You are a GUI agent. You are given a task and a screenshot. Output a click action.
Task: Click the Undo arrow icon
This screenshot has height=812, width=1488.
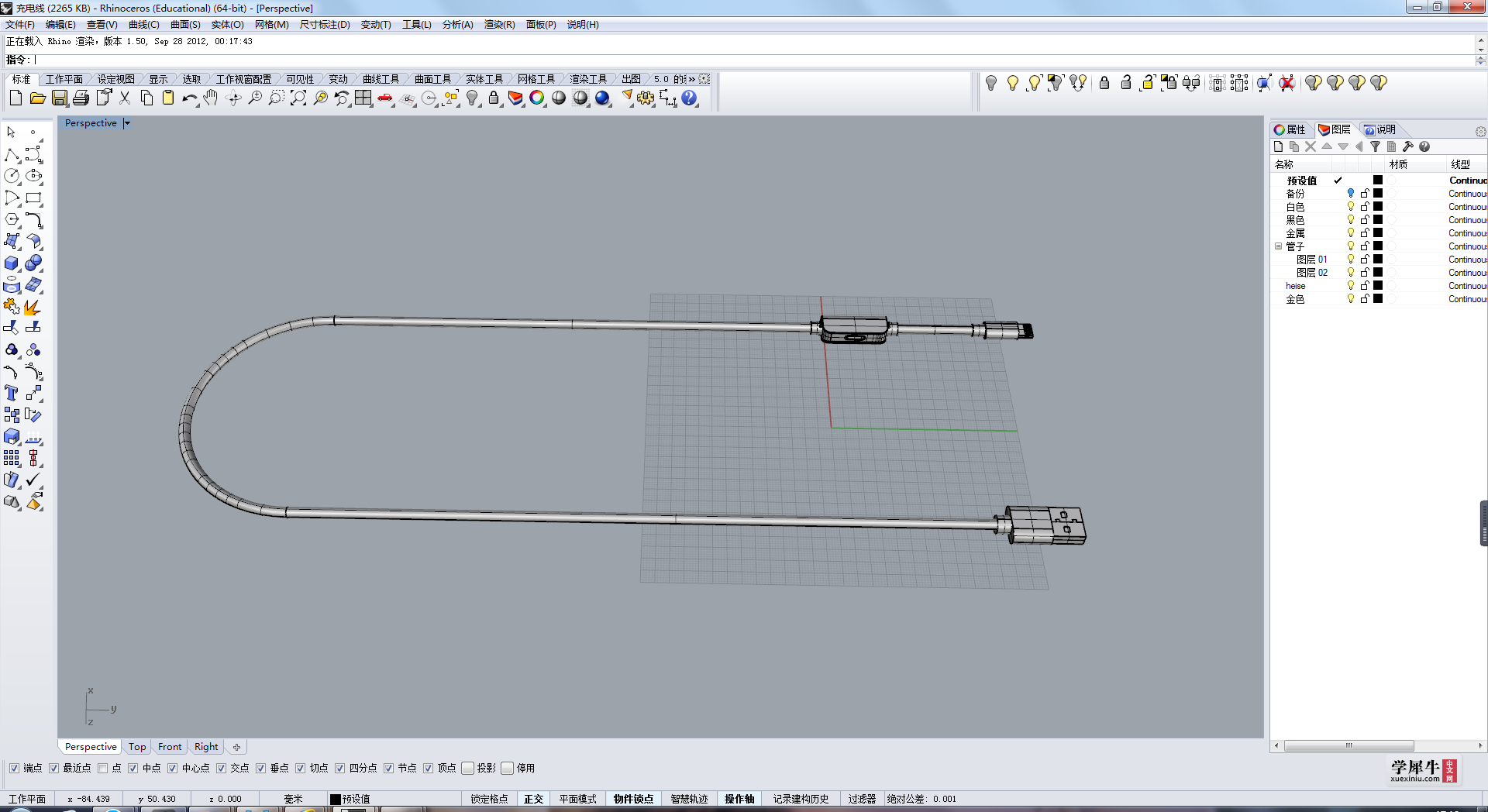(189, 98)
